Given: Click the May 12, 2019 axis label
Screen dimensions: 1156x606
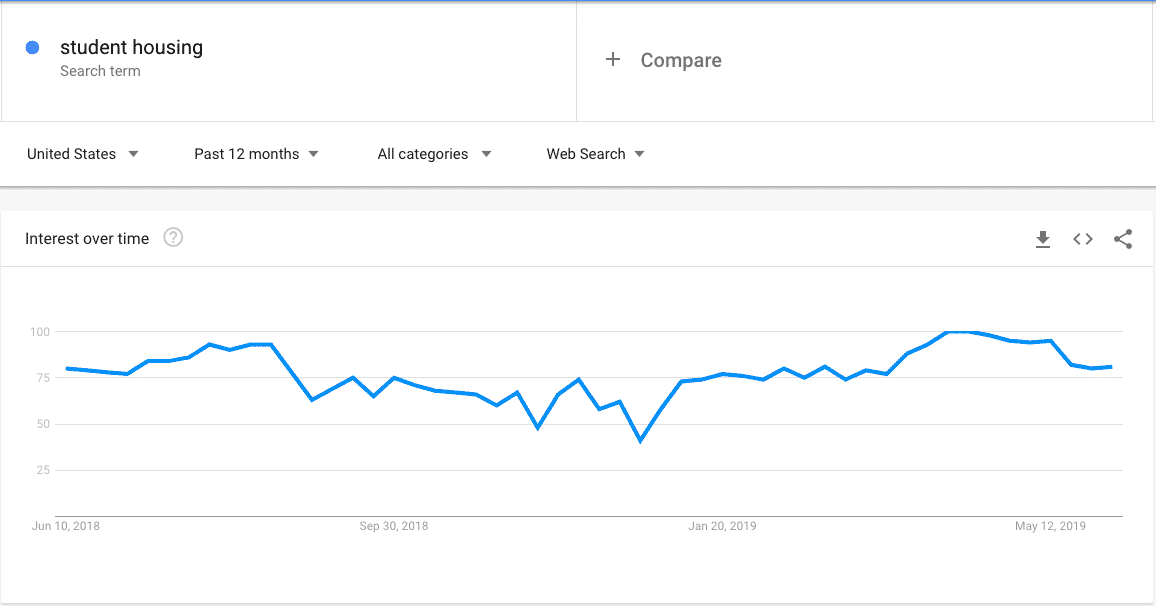Looking at the screenshot, I should (x=1050, y=526).
